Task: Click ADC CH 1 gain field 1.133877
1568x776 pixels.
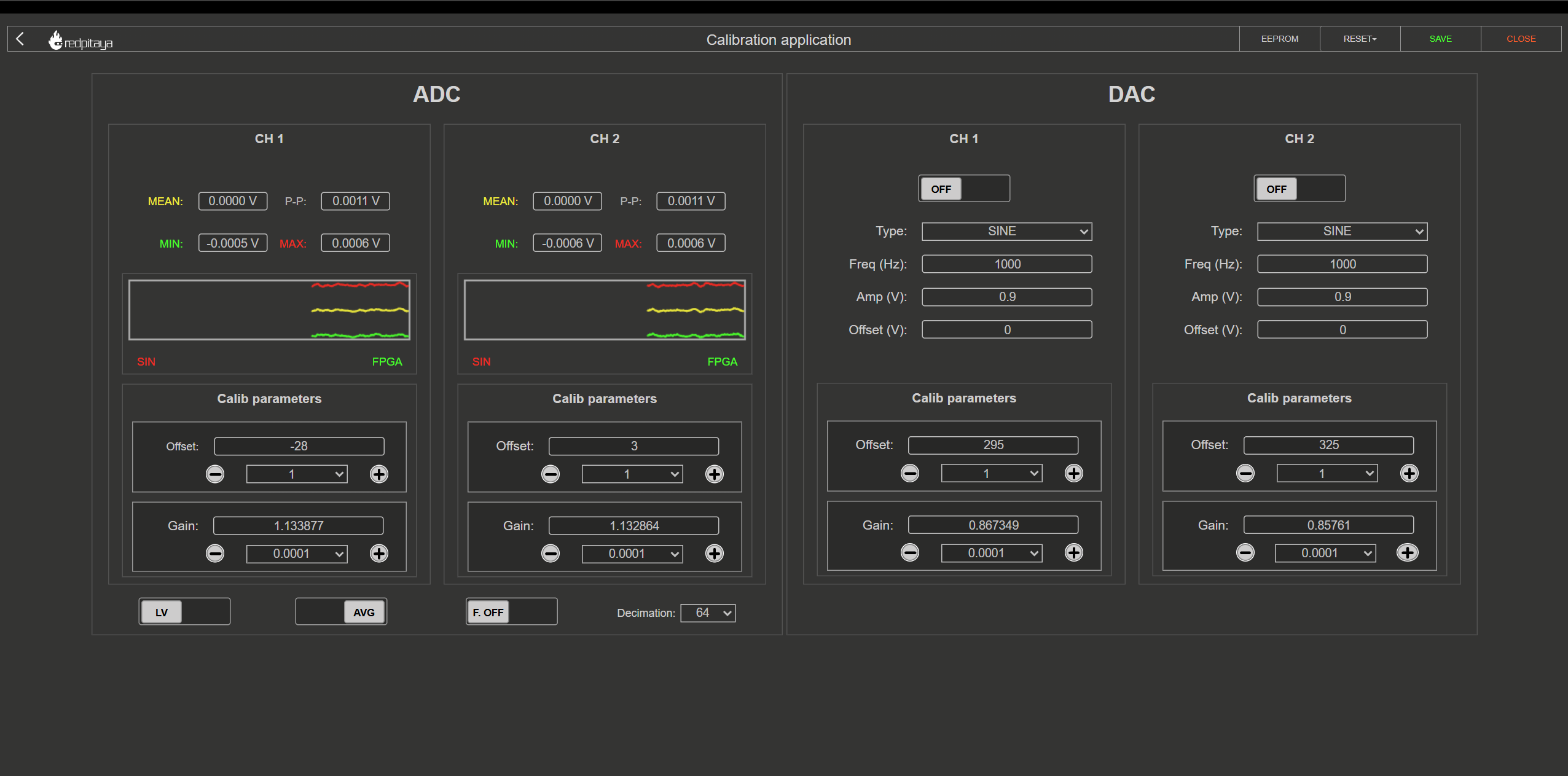Action: [x=299, y=526]
